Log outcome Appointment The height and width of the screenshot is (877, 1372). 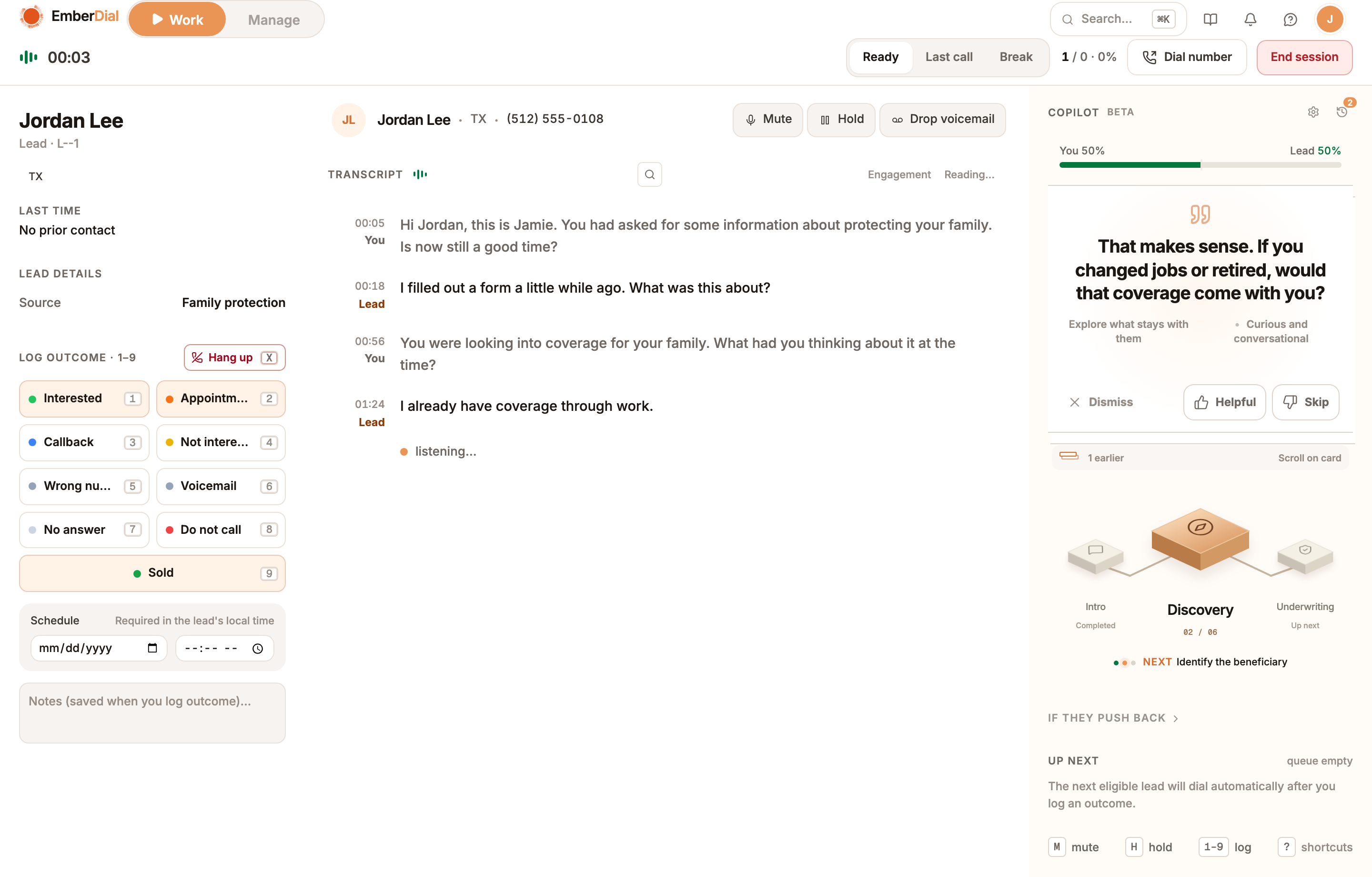pos(221,398)
